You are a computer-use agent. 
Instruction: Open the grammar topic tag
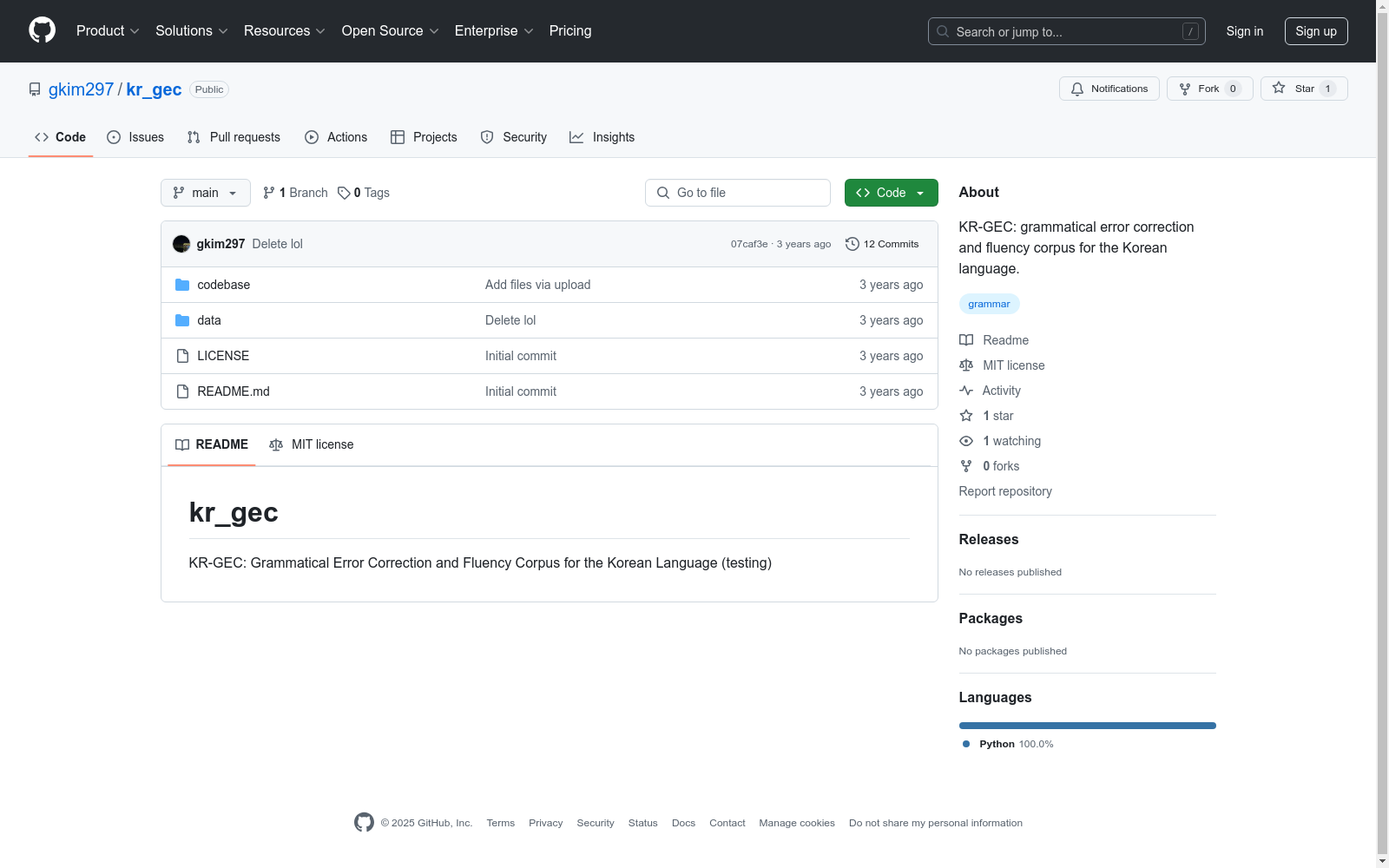click(989, 304)
